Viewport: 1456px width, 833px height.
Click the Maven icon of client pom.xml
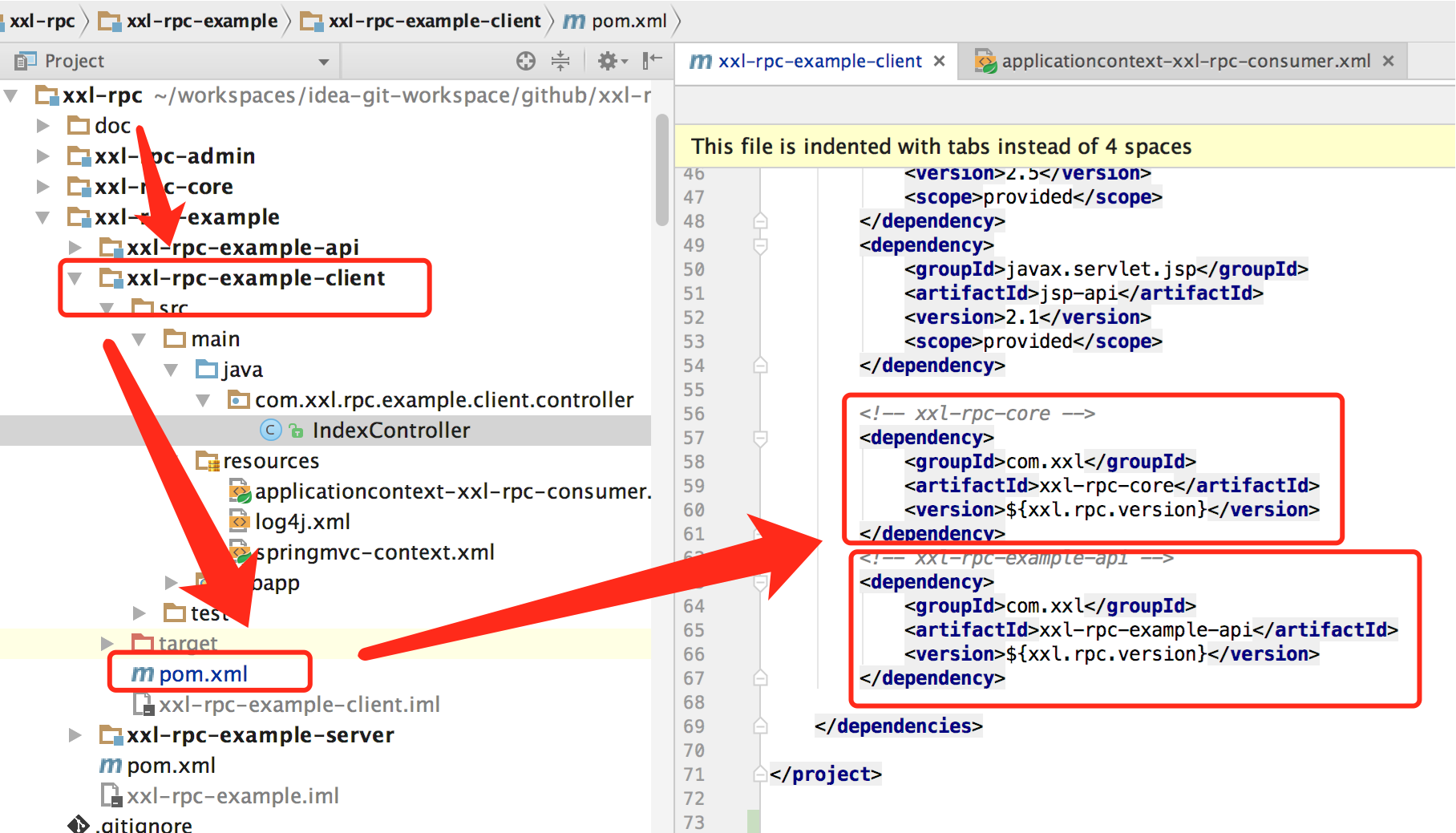[142, 674]
